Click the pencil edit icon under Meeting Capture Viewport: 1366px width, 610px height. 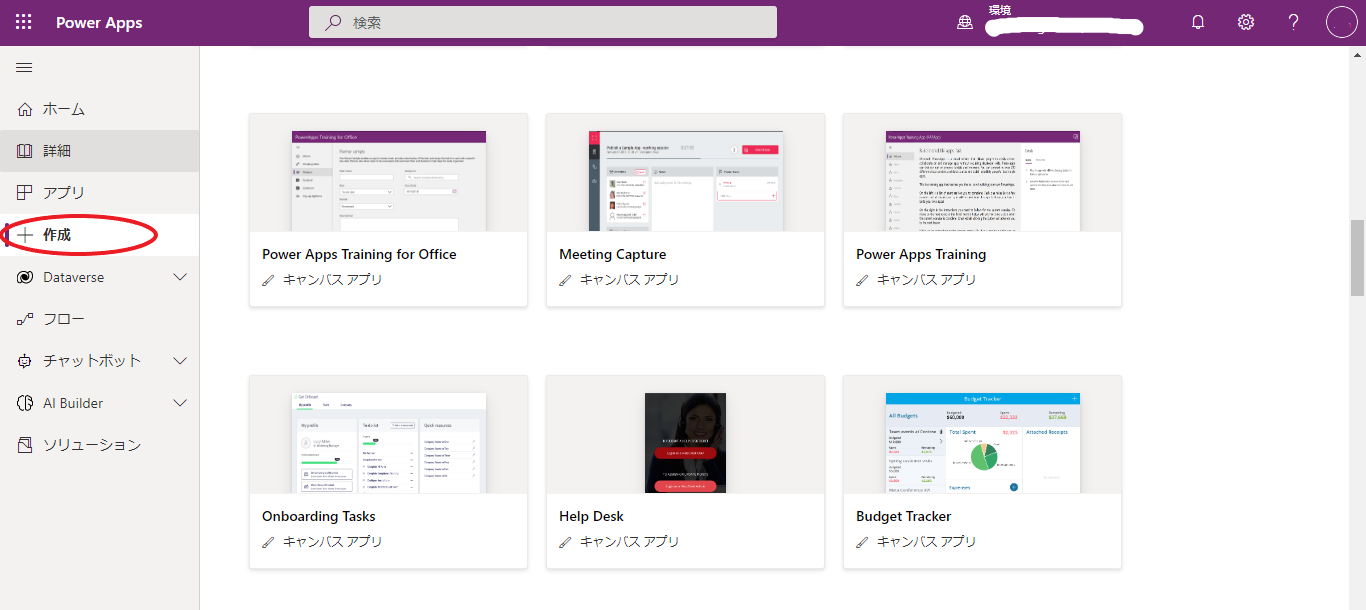point(565,281)
